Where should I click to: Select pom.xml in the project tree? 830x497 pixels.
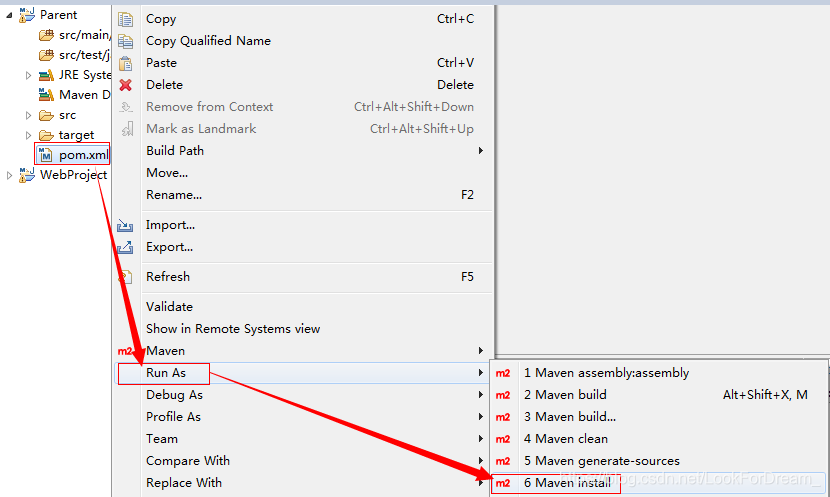(x=84, y=155)
